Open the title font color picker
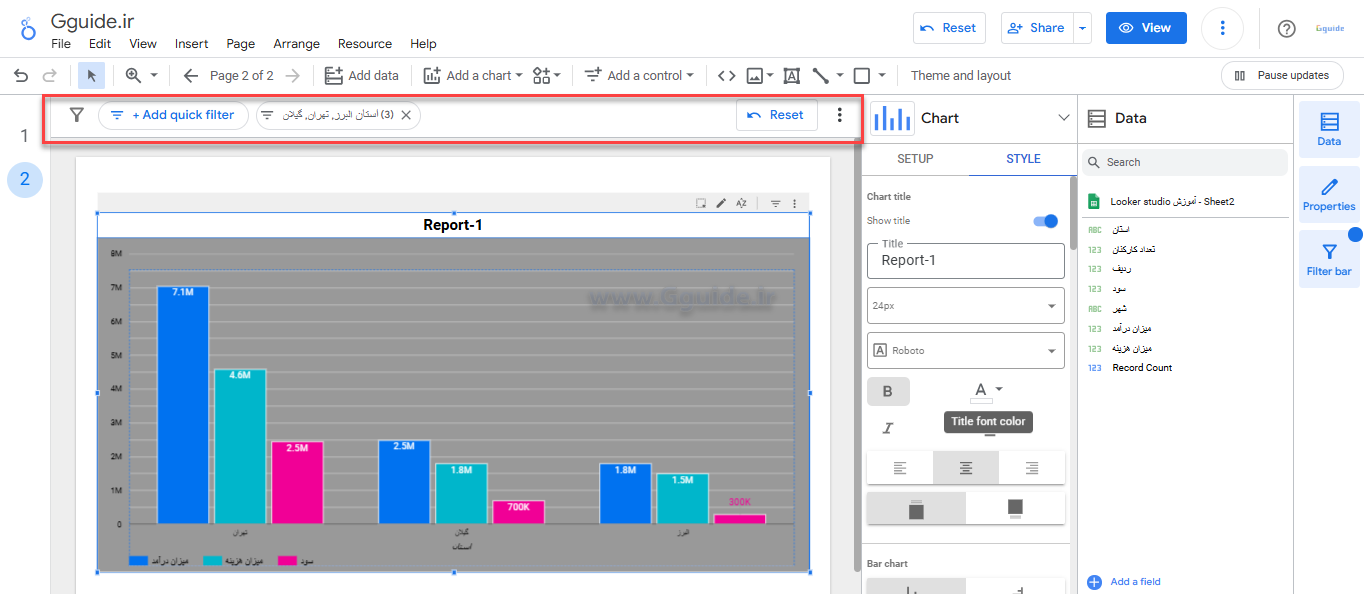The height and width of the screenshot is (594, 1364). click(x=987, y=390)
